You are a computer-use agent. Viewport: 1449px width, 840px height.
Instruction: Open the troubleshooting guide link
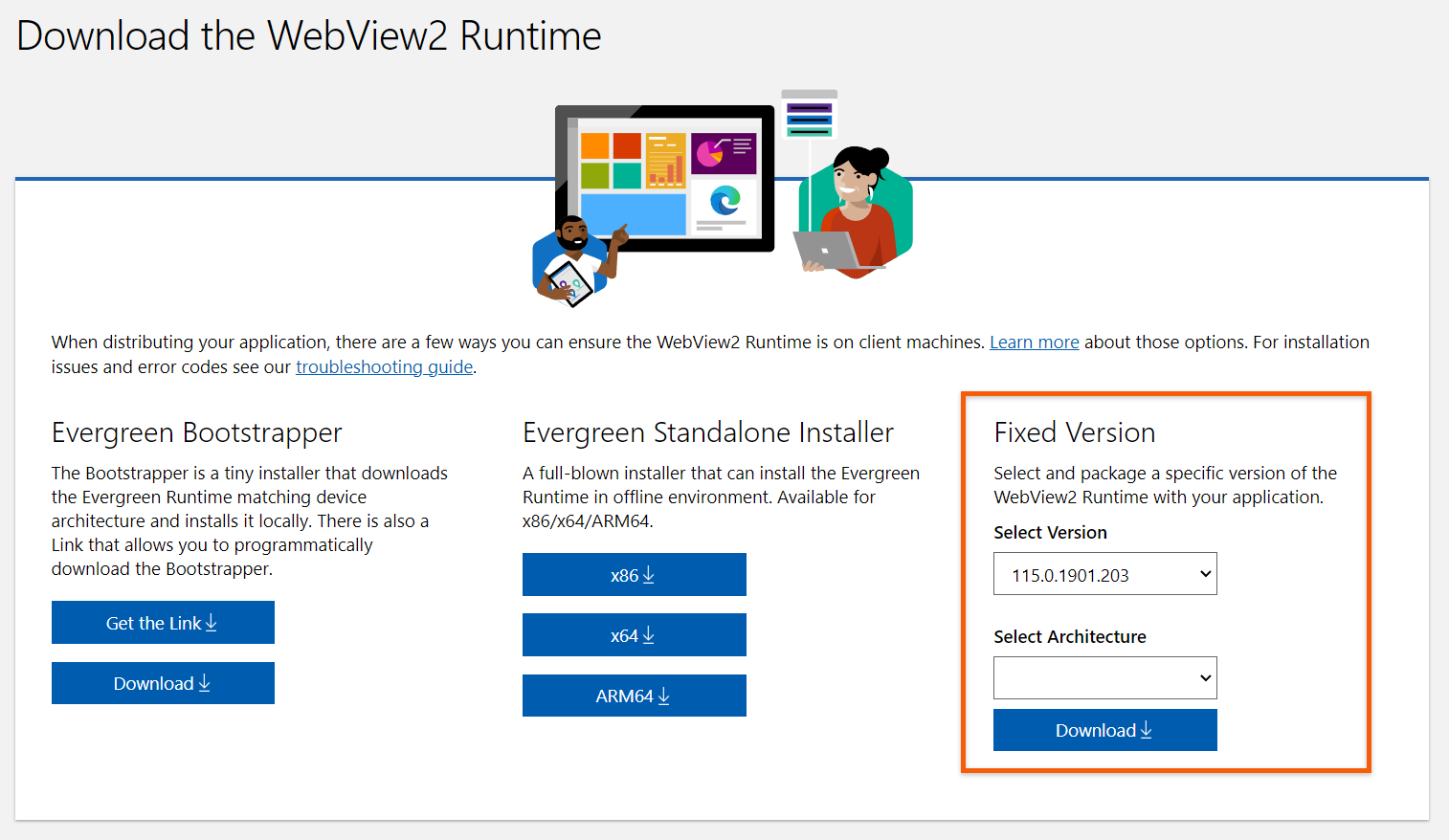coord(384,366)
